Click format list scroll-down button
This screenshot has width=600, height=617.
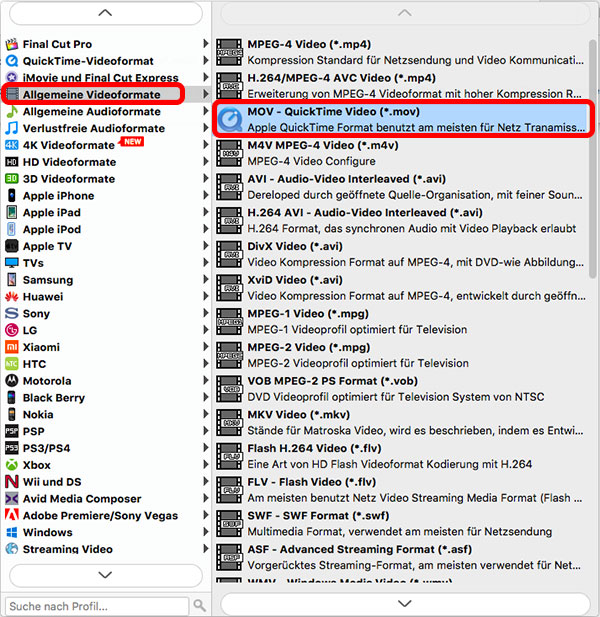pyautogui.click(x=405, y=603)
